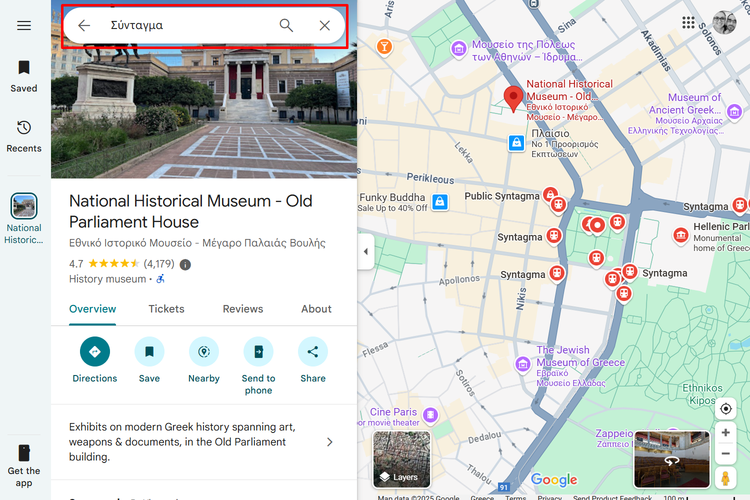Click the Μουσείο της Πόλεως των Αθηνών marker

459,48
